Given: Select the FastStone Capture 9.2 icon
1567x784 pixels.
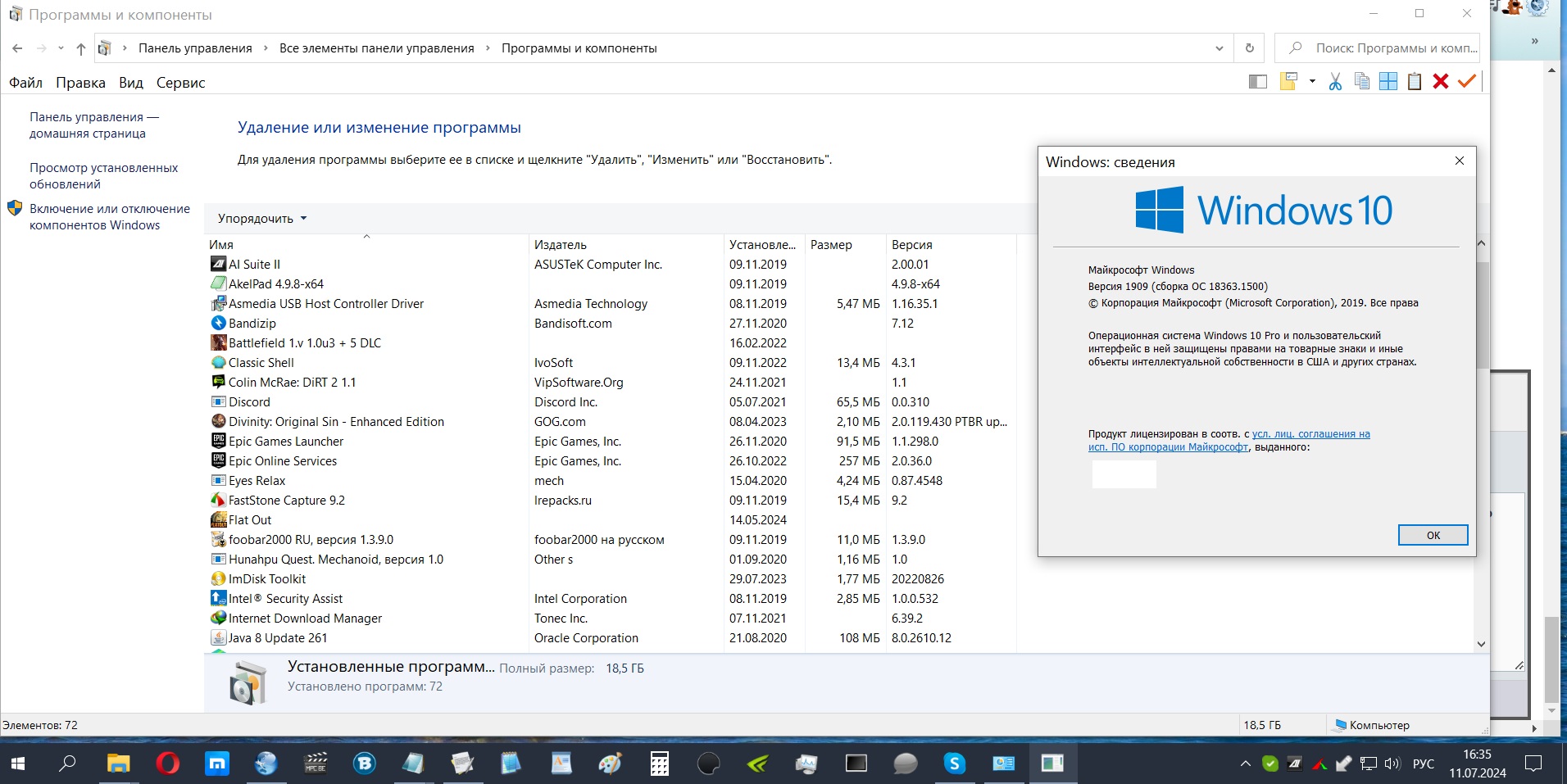Looking at the screenshot, I should pyautogui.click(x=218, y=501).
